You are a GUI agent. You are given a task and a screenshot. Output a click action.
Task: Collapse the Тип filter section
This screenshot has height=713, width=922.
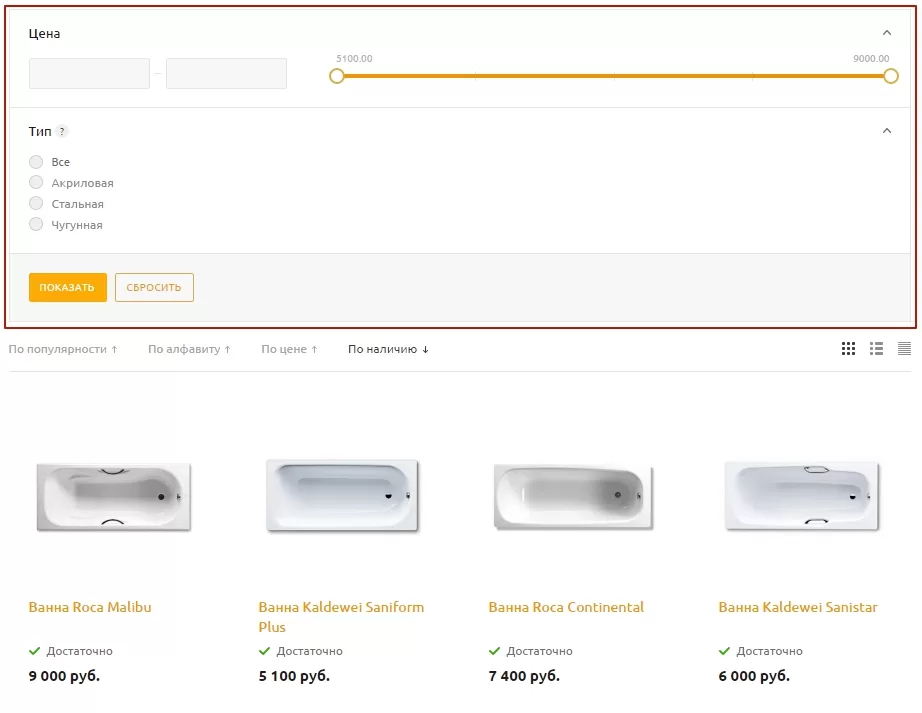pos(887,130)
